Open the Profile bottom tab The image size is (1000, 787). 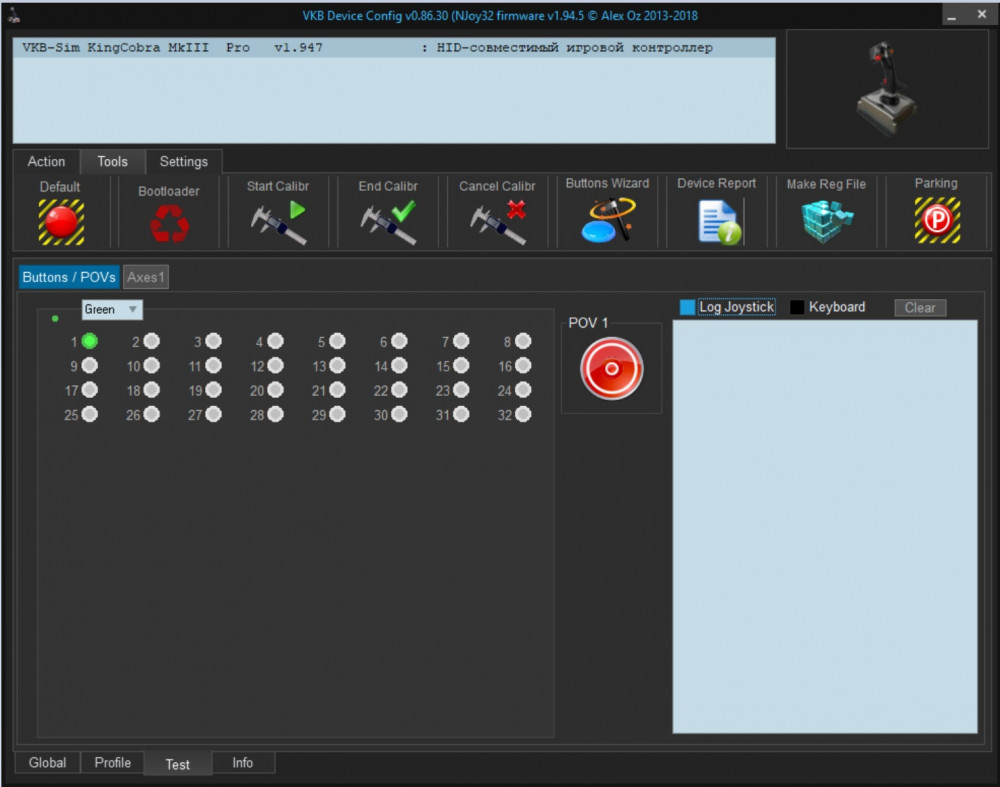(113, 763)
